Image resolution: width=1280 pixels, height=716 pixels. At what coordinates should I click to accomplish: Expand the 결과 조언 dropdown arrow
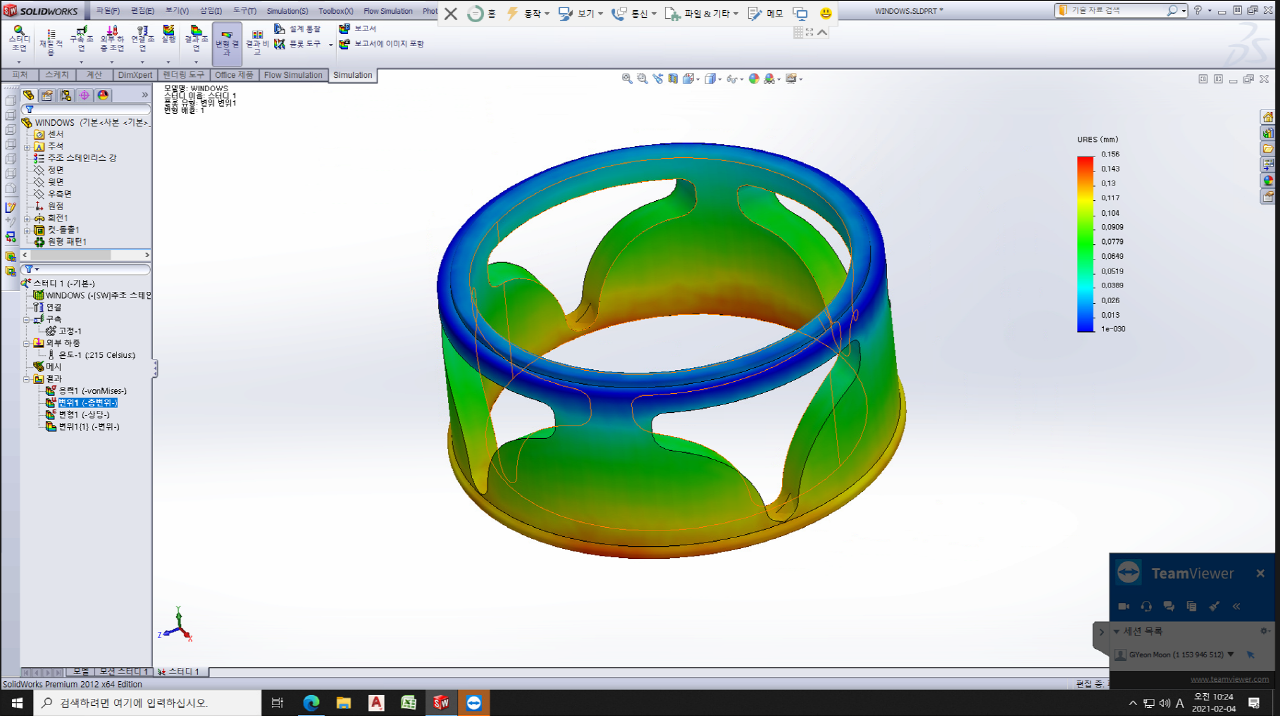pyautogui.click(x=195, y=62)
